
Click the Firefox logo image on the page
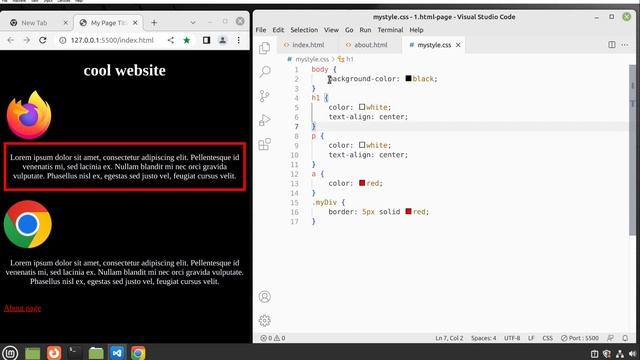point(29,115)
